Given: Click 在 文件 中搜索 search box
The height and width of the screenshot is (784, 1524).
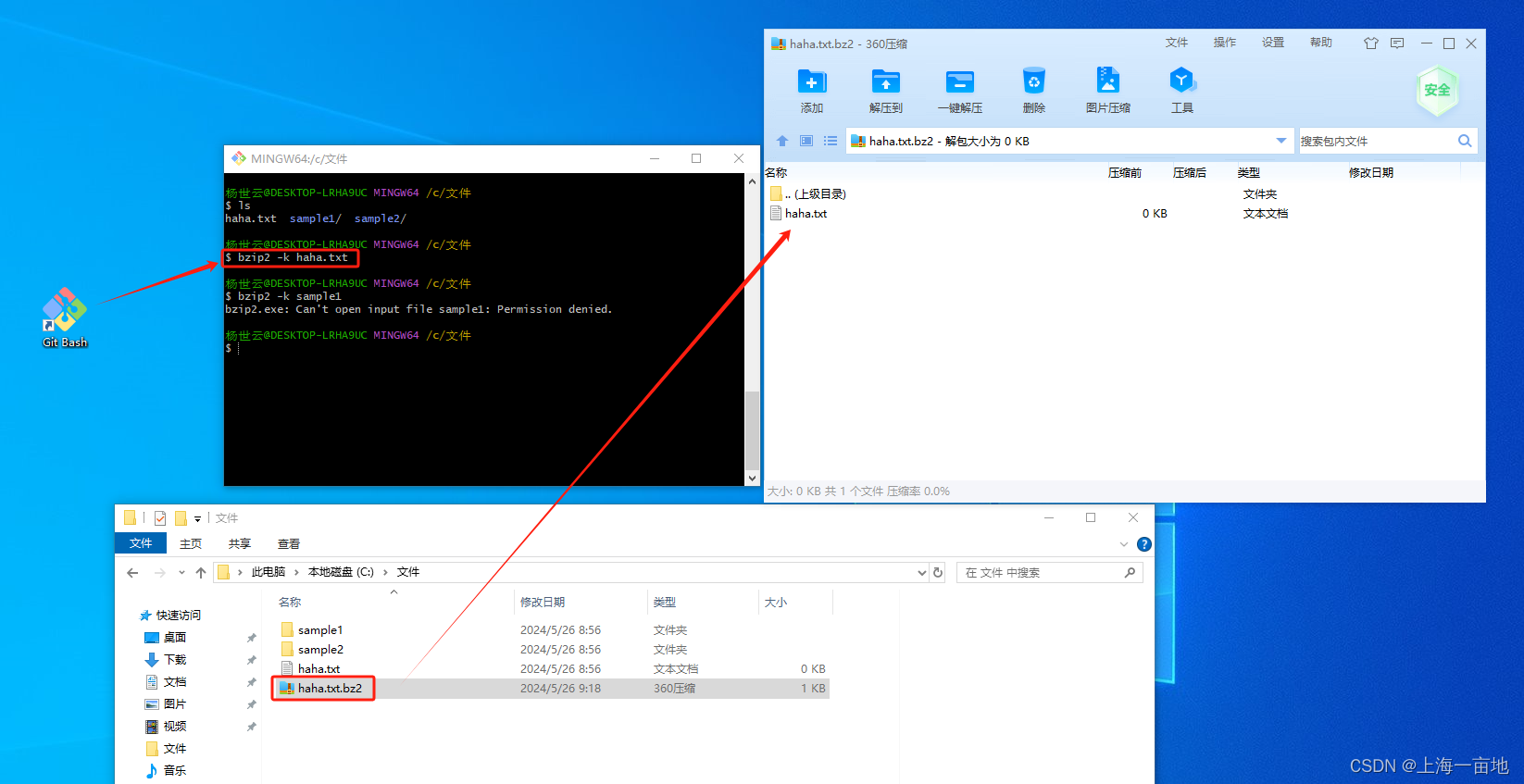Looking at the screenshot, I should click(x=1050, y=573).
